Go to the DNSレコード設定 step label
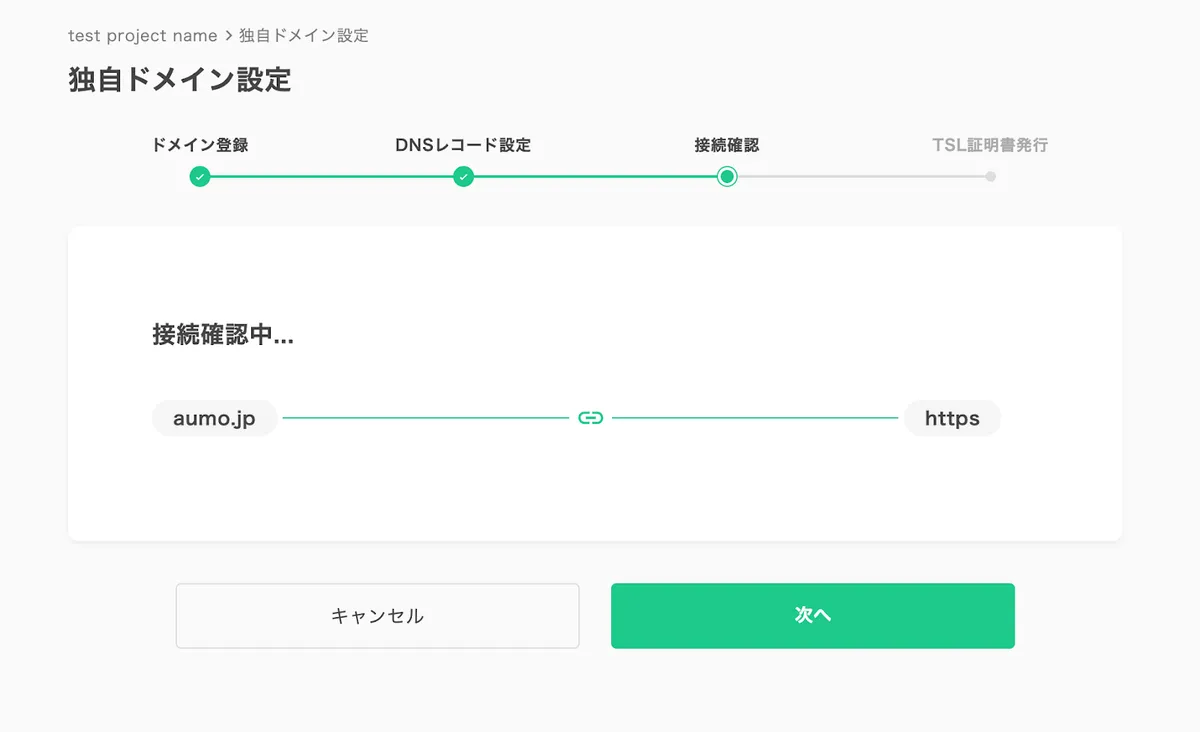Screen dimensions: 1200x732 463,145
